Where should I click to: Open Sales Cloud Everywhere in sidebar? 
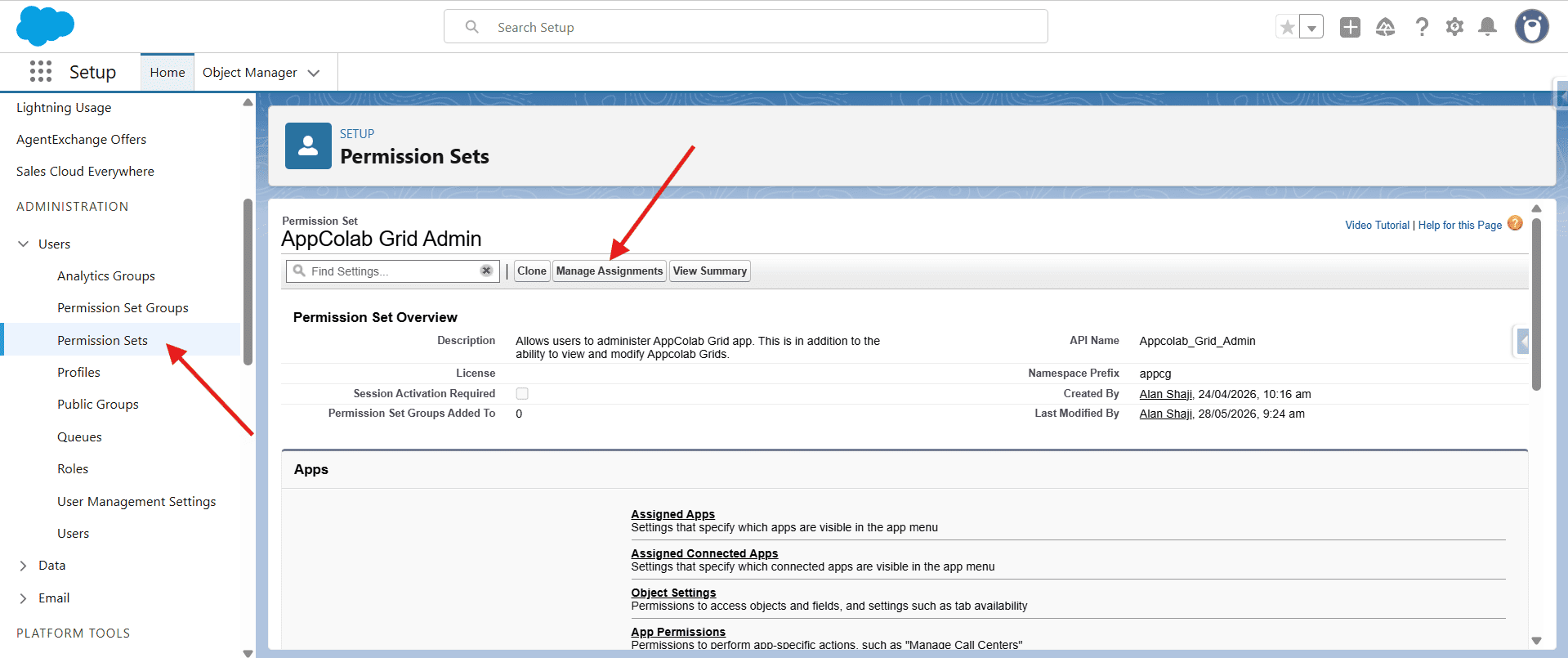85,172
